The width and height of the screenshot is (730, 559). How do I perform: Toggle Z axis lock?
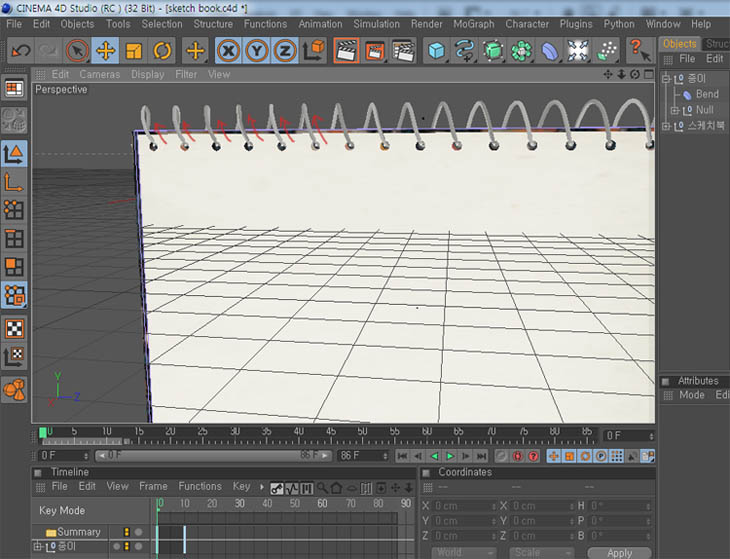[x=285, y=50]
